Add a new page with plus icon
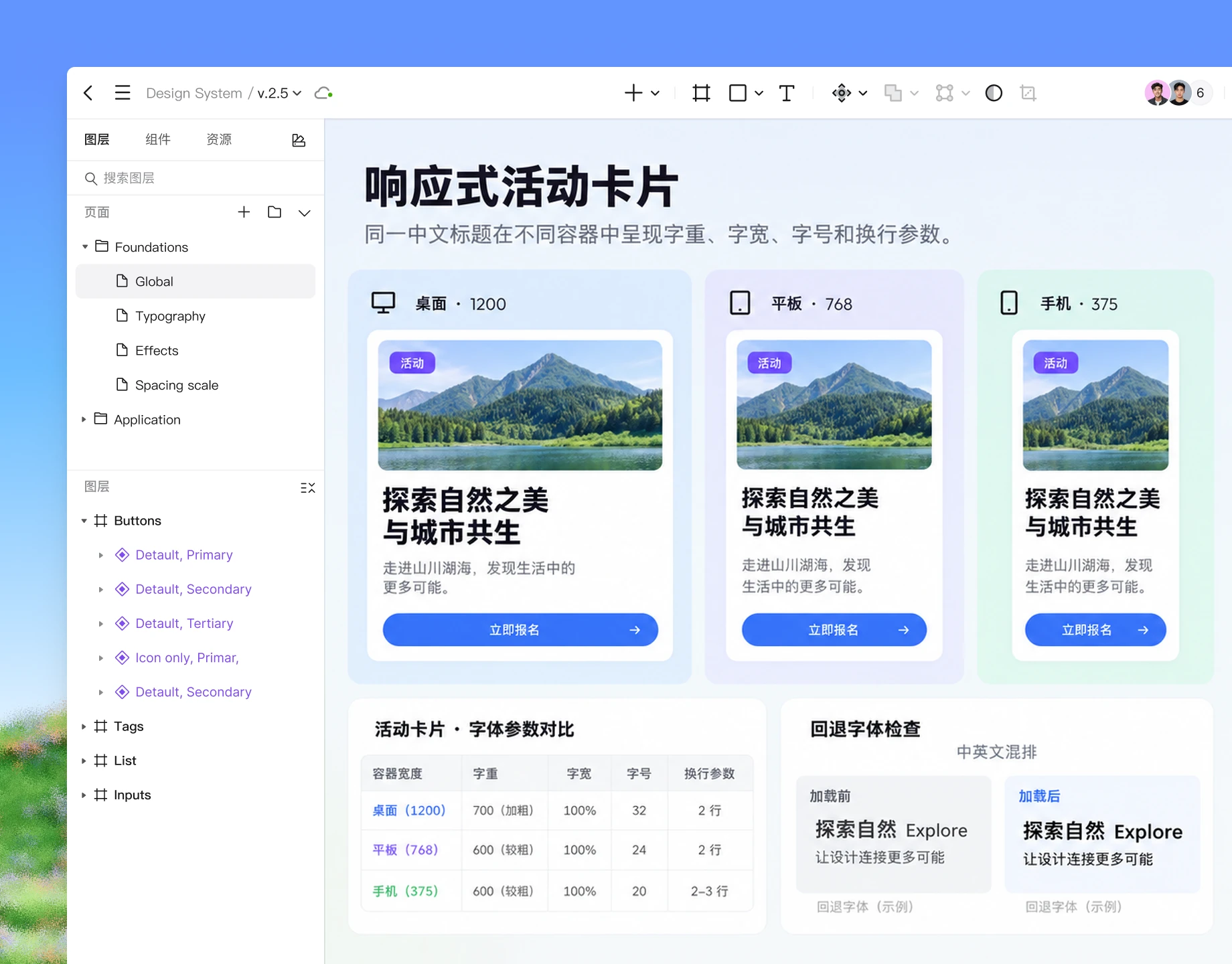The height and width of the screenshot is (964, 1232). [244, 212]
